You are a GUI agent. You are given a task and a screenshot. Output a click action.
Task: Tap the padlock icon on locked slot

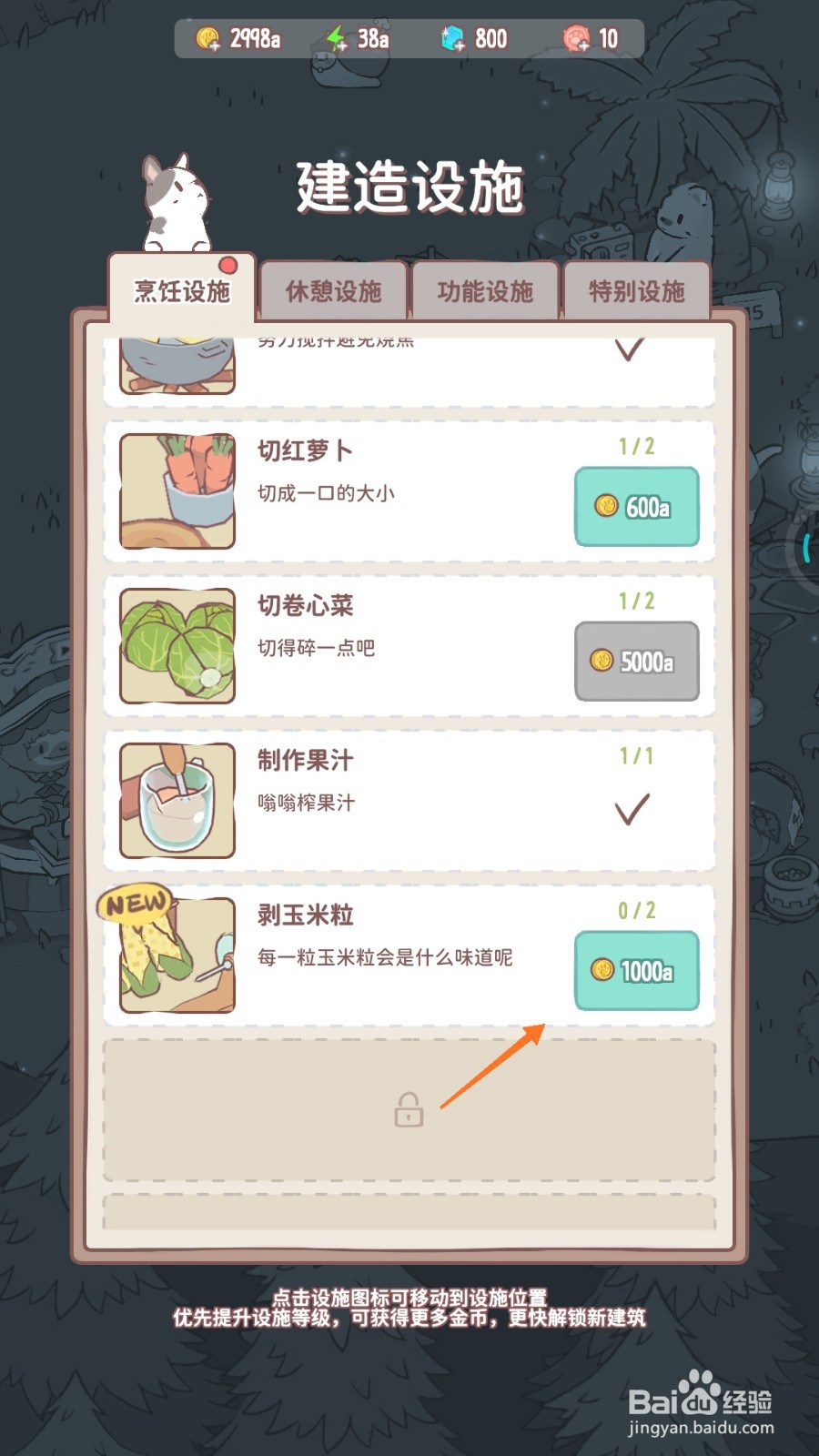click(409, 1109)
